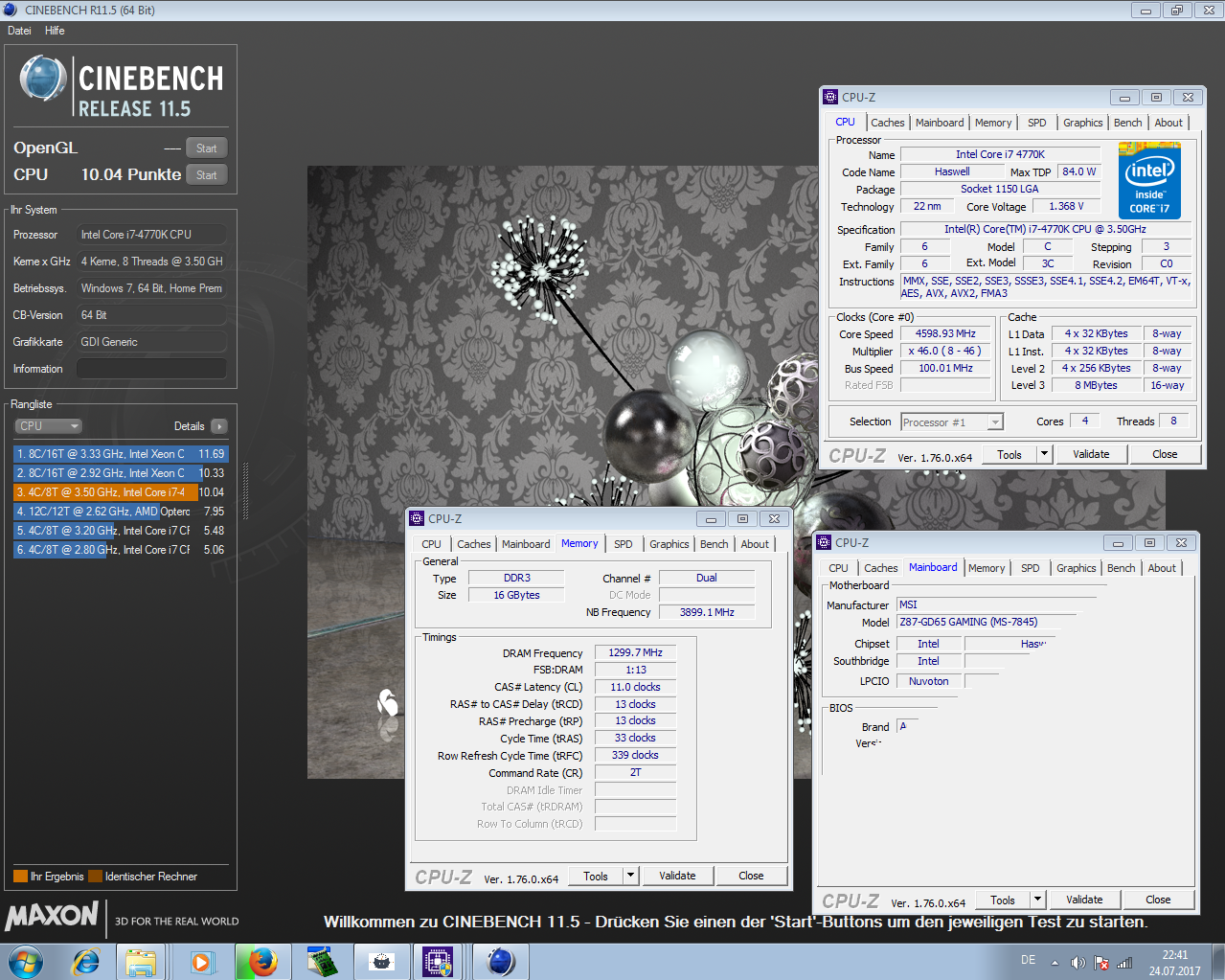Click Validate in Mainboard window
Screen dimensions: 1225x980
pyautogui.click(x=1084, y=900)
